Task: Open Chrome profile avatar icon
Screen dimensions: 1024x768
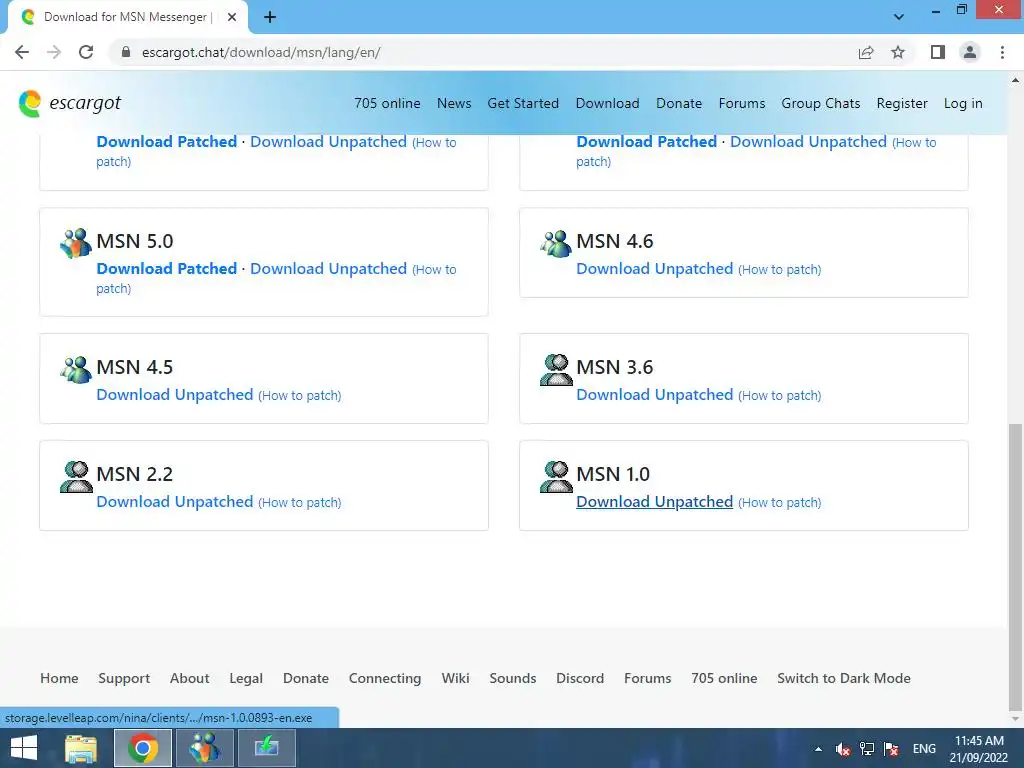Action: (970, 52)
